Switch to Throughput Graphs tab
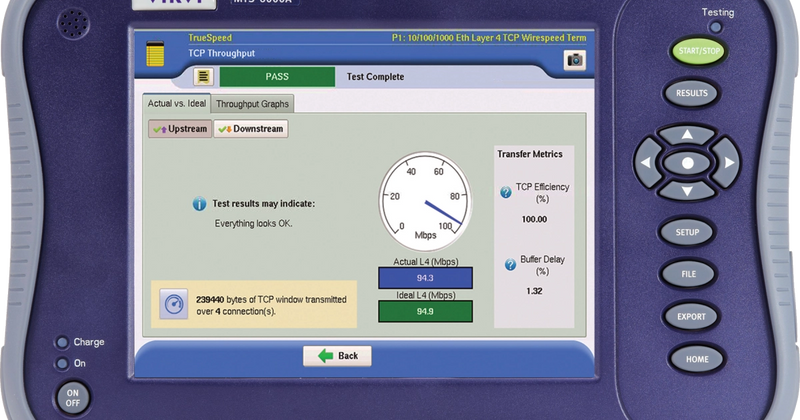This screenshot has width=800, height=420. point(252,104)
